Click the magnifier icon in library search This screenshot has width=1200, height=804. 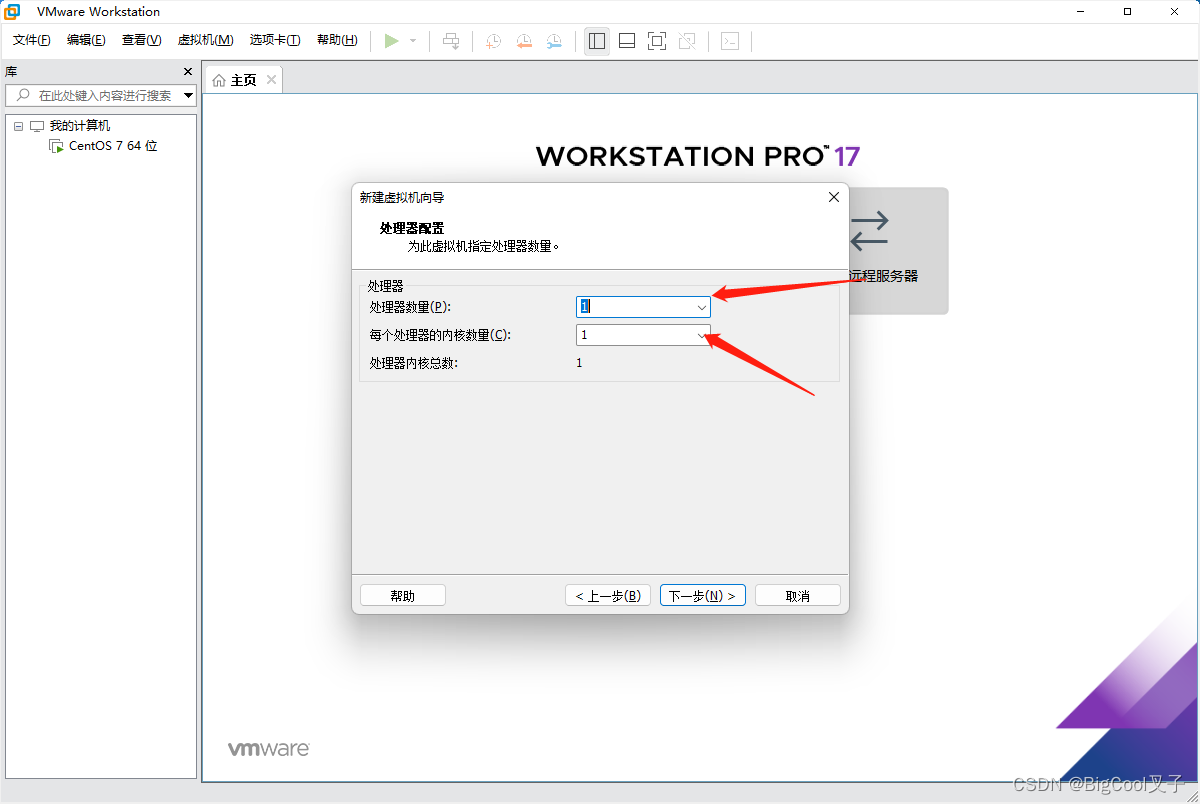click(23, 95)
